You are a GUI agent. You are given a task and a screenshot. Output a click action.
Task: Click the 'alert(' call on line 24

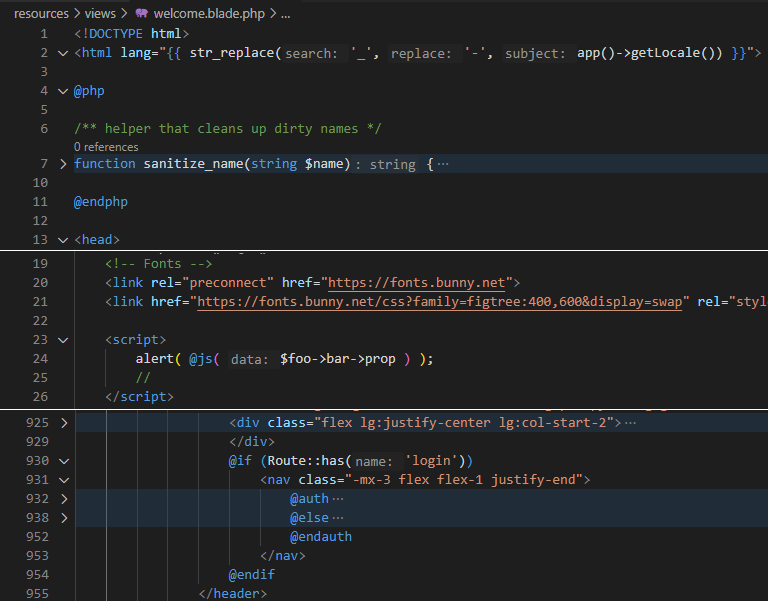click(158, 359)
